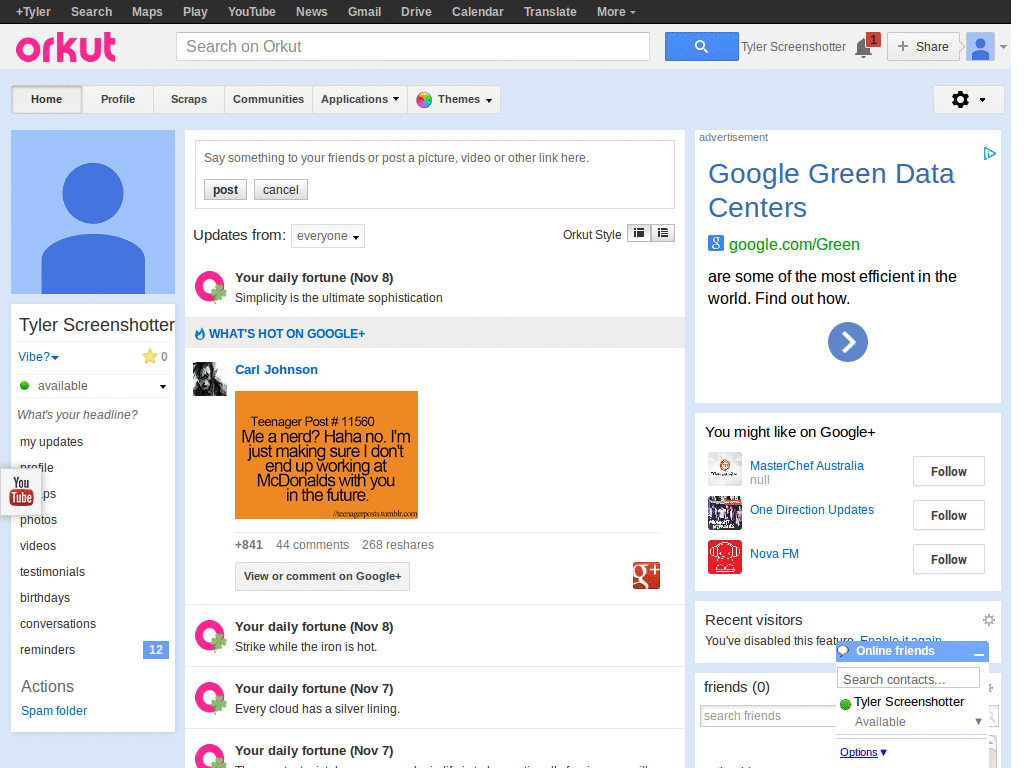
Task: Click the Every cloud fortune icon
Action: pos(211,698)
